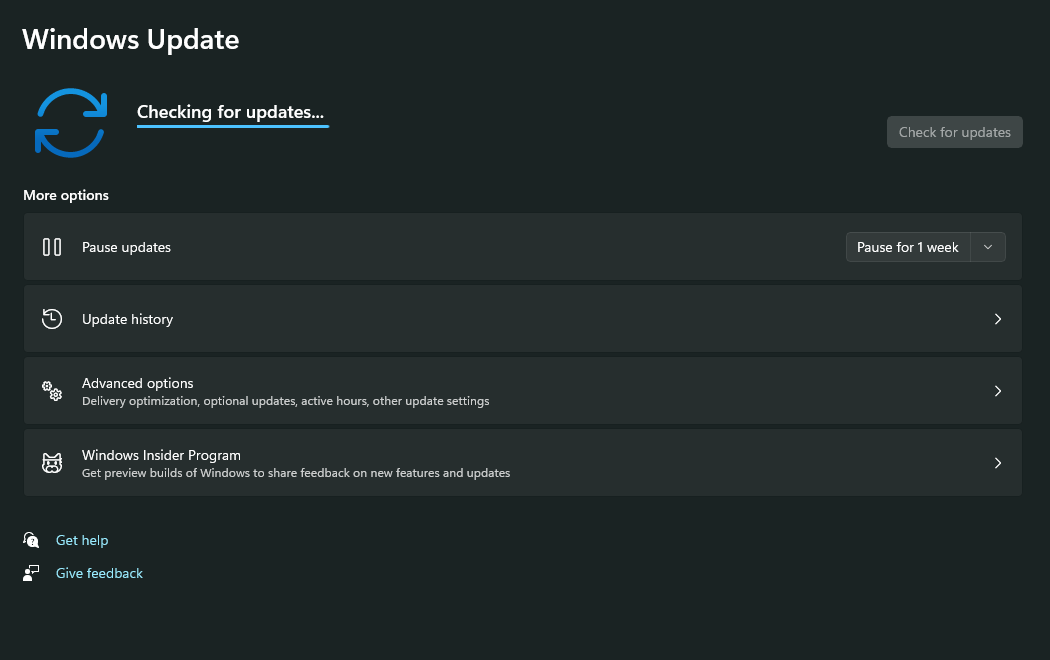Expand Update history with its chevron
The width and height of the screenshot is (1050, 660).
click(998, 319)
